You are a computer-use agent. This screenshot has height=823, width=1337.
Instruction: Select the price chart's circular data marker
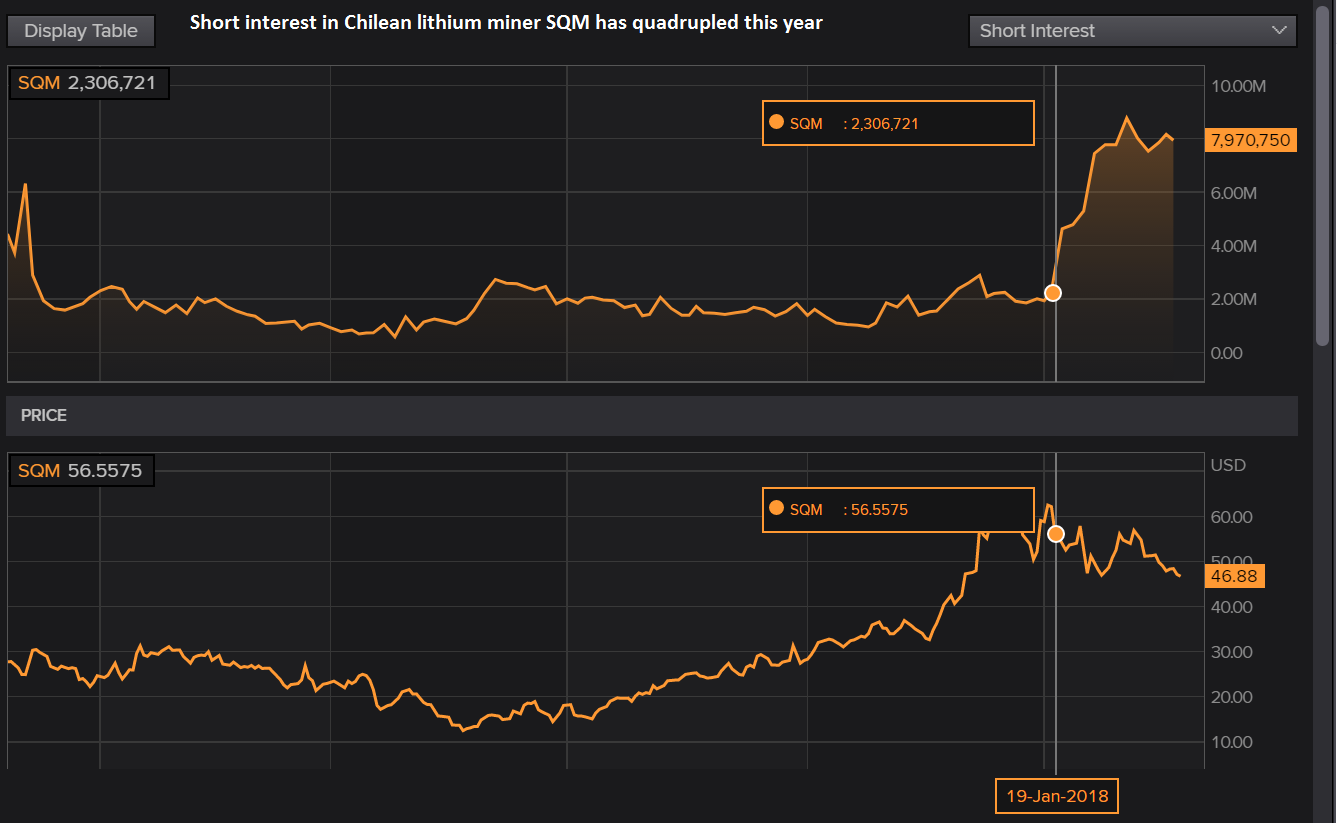tap(1055, 534)
